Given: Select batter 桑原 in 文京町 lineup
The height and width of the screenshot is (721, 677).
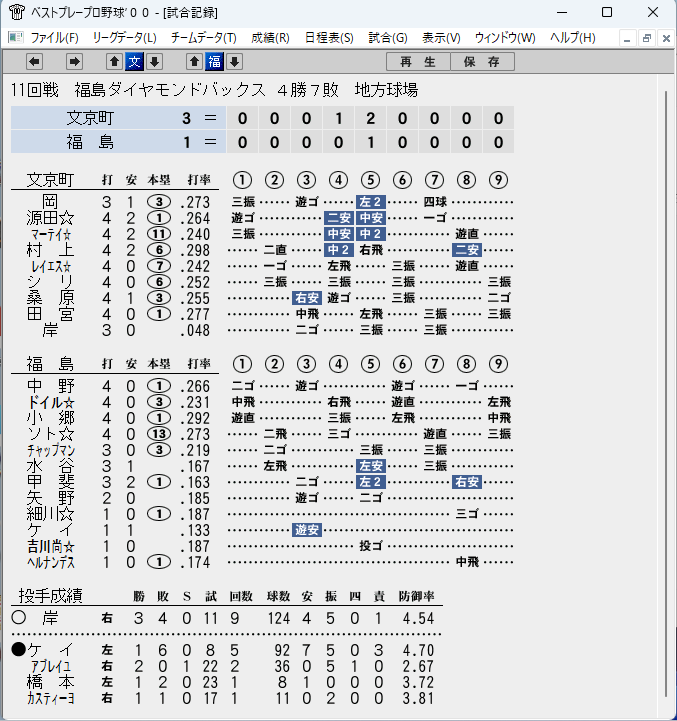Looking at the screenshot, I should (50, 298).
